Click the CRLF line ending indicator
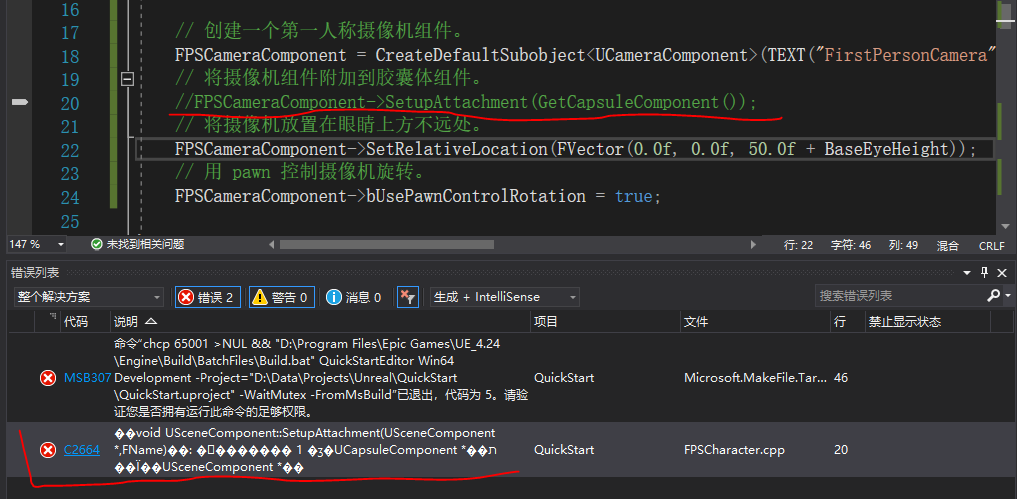Image resolution: width=1017 pixels, height=499 pixels. (992, 245)
